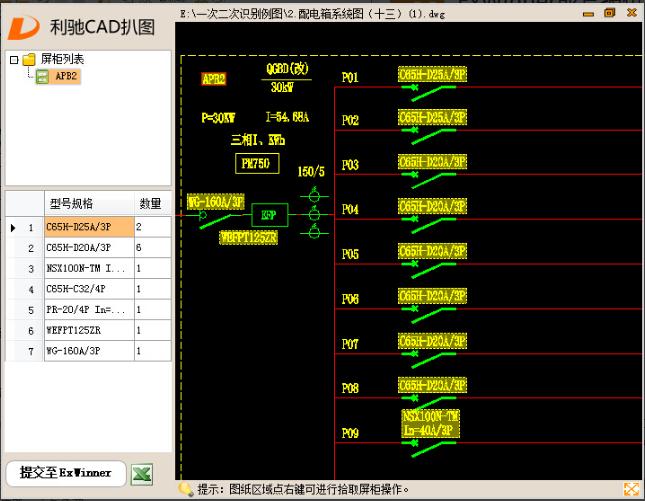Click the NSX100N-TM breaker label at P09

(430, 422)
